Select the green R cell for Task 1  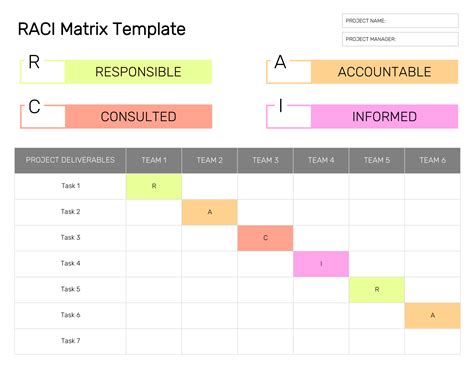(x=154, y=186)
